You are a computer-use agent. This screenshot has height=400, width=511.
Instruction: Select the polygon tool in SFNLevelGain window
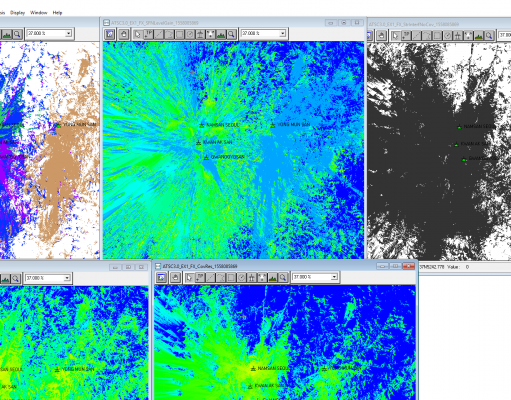point(169,34)
